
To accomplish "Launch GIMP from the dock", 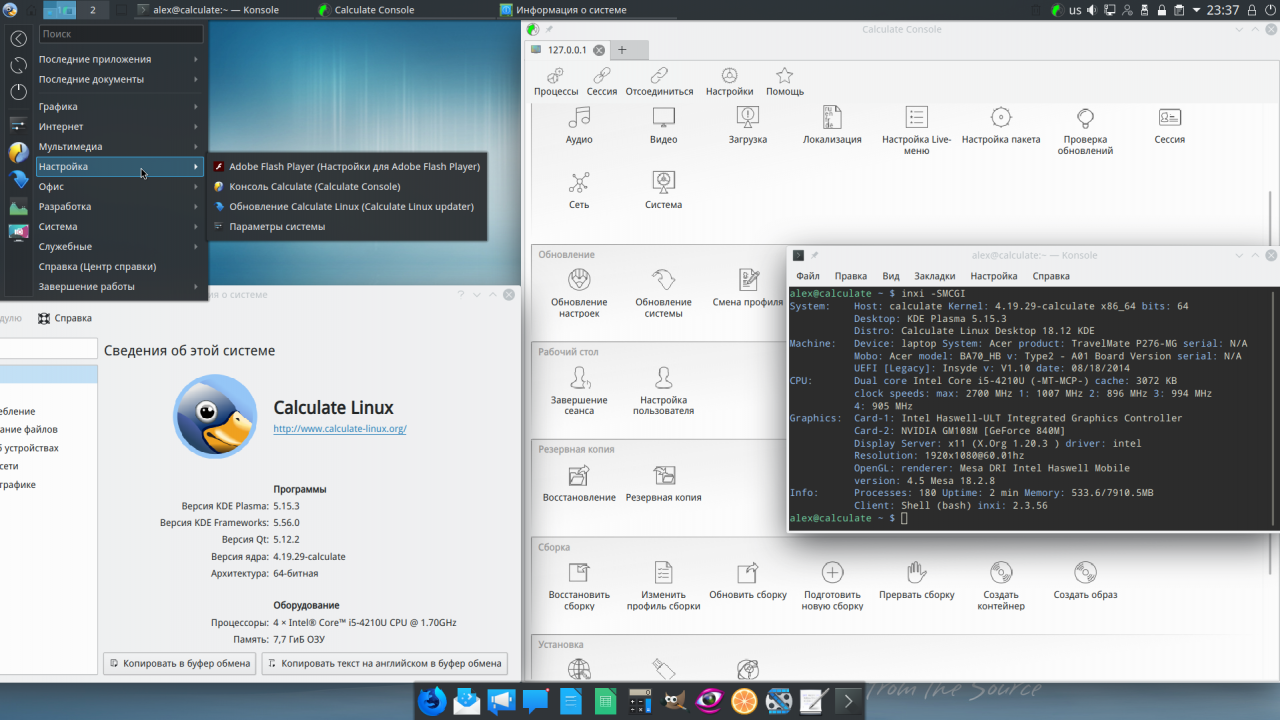I will pos(675,701).
